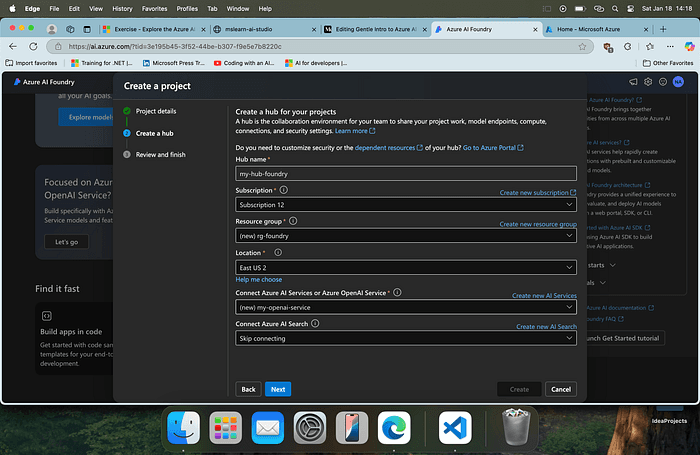Image resolution: width=700 pixels, height=455 pixels.
Task: Follow the dependent resources link
Action: tap(388, 148)
